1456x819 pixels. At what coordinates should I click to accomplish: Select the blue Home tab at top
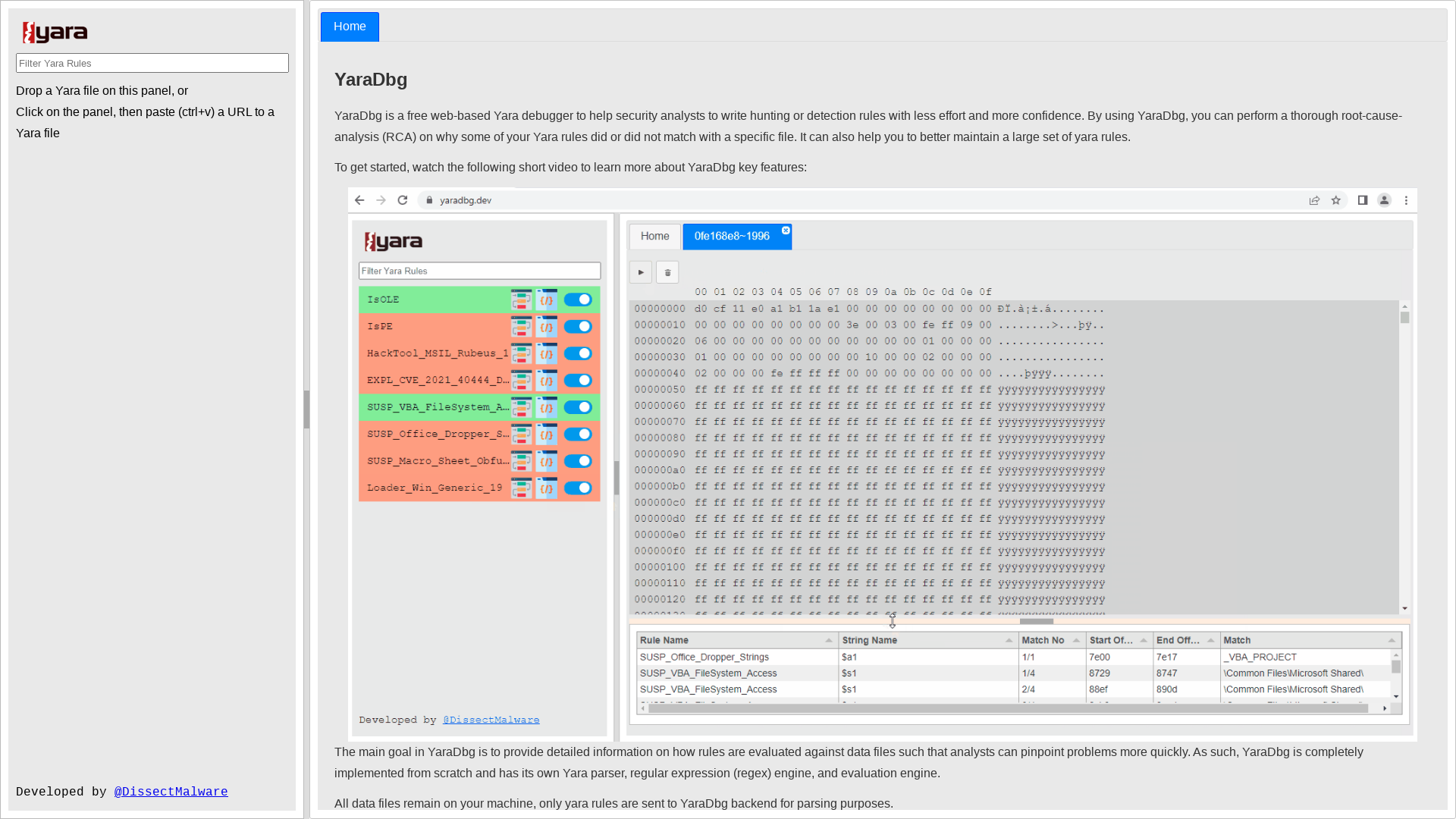(x=350, y=27)
